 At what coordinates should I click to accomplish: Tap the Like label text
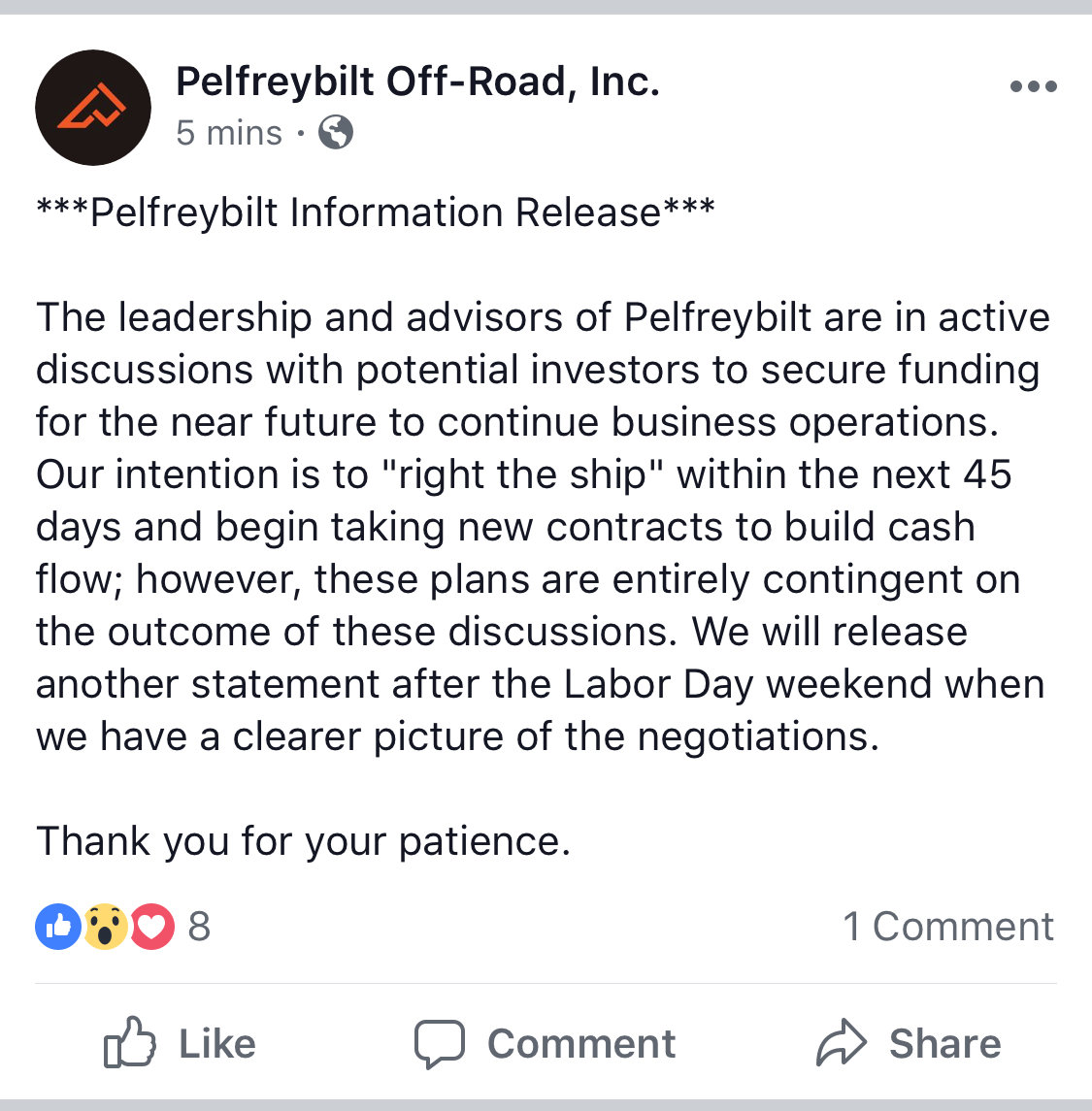216,1044
